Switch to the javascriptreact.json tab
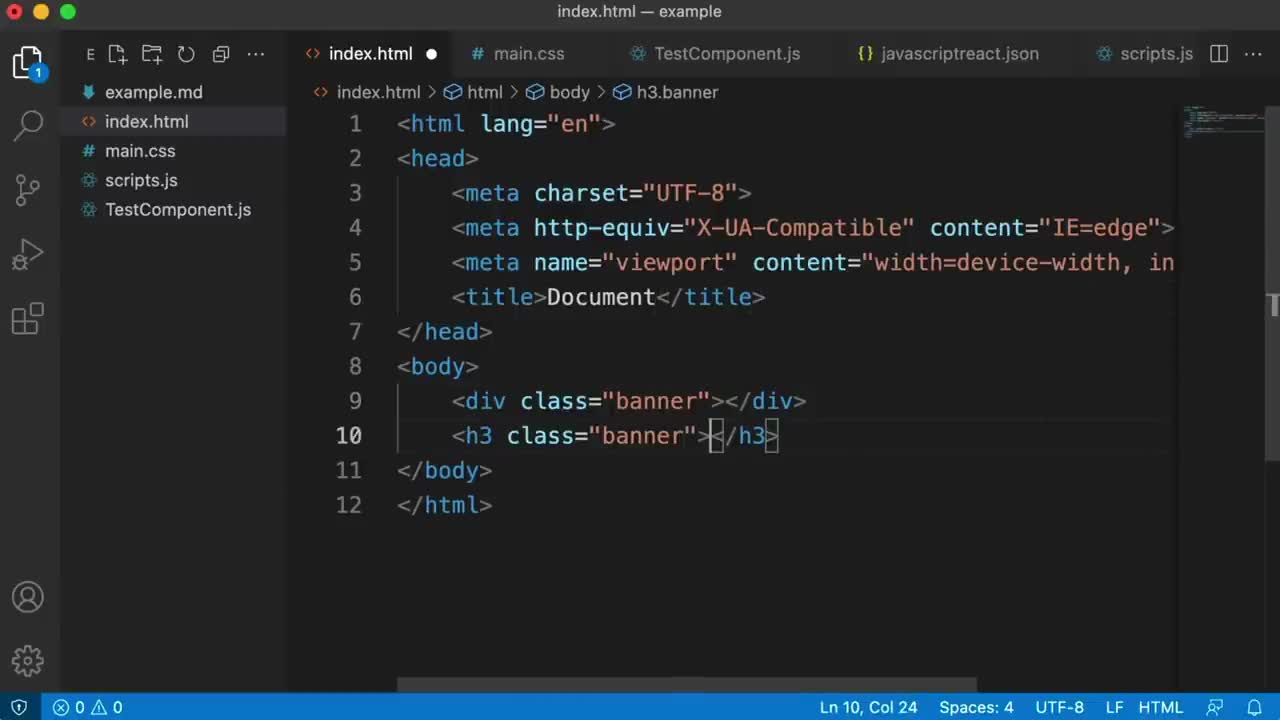The image size is (1280, 720). coord(960,54)
